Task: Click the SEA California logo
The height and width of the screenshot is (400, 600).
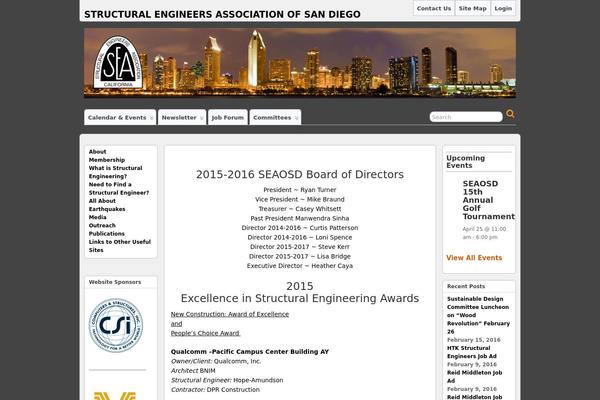Action: pyautogui.click(x=117, y=62)
